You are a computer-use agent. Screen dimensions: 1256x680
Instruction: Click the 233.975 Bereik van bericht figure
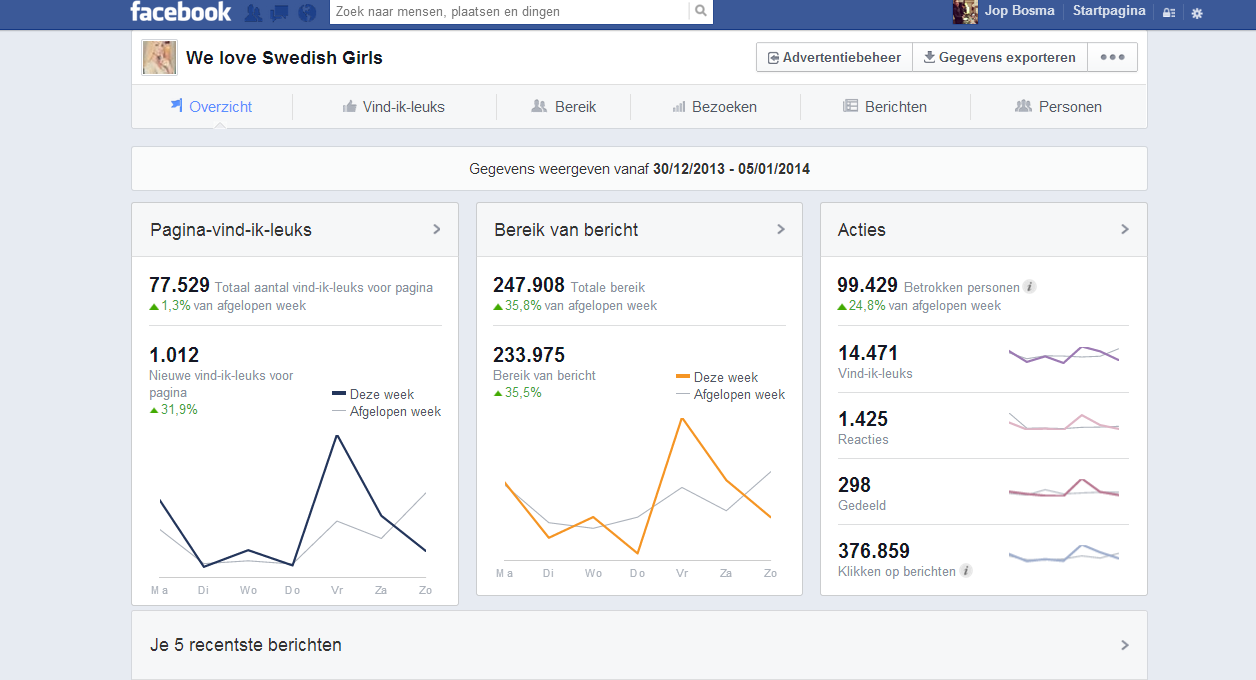[x=529, y=355]
